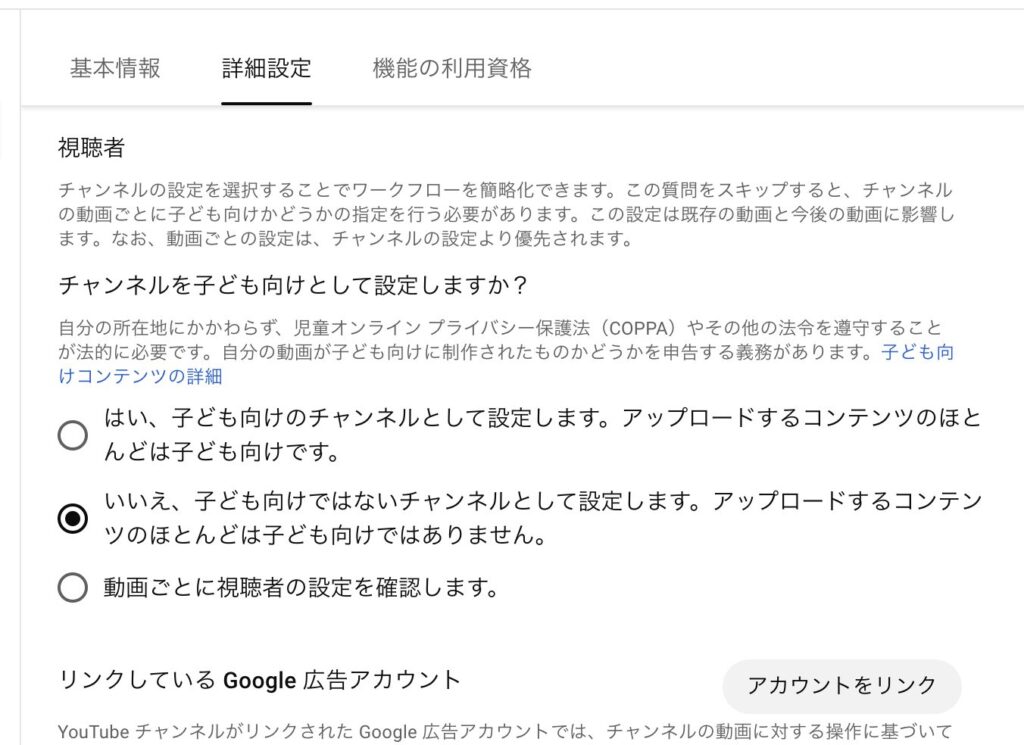Switch to the 基本情報 tab
This screenshot has width=1024, height=745.
115,68
